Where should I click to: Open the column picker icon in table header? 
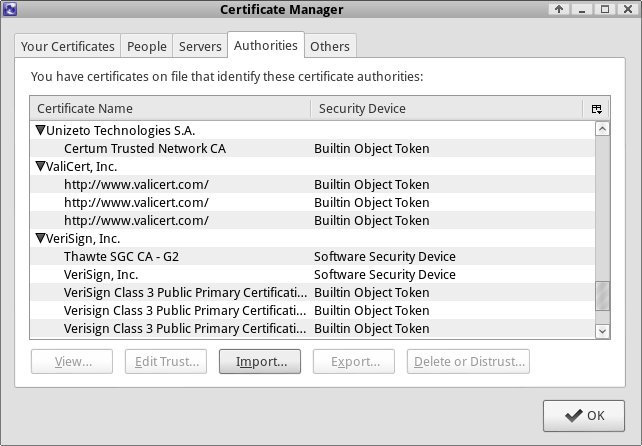[x=597, y=109]
